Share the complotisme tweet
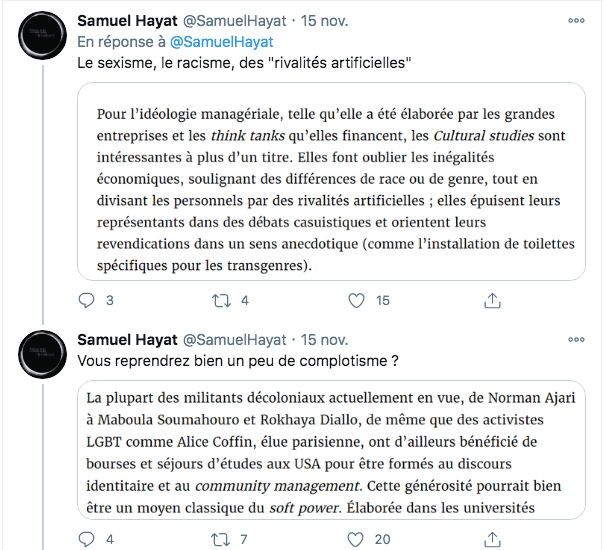This screenshot has height=550, width=604. [492, 540]
